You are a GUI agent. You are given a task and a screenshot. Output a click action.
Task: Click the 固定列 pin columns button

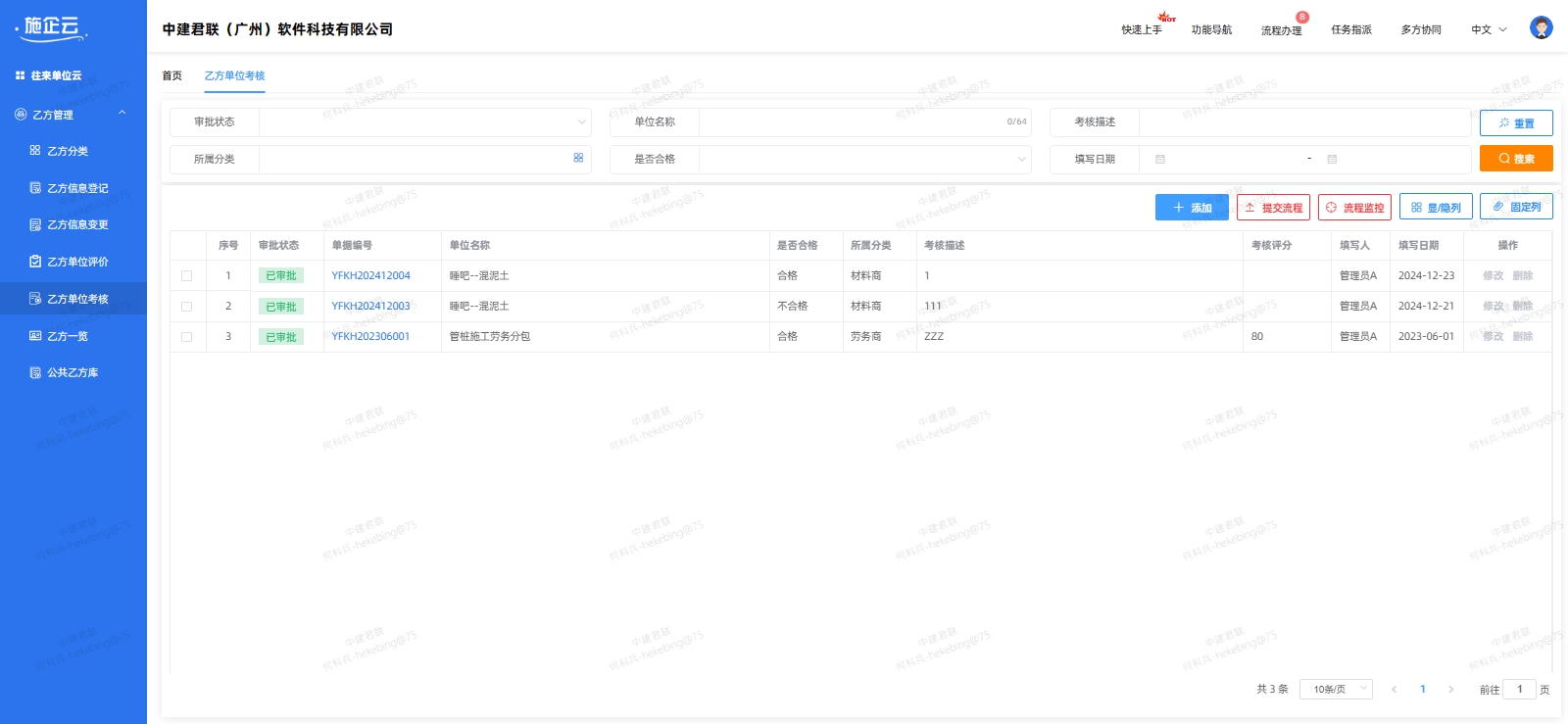tap(1516, 207)
